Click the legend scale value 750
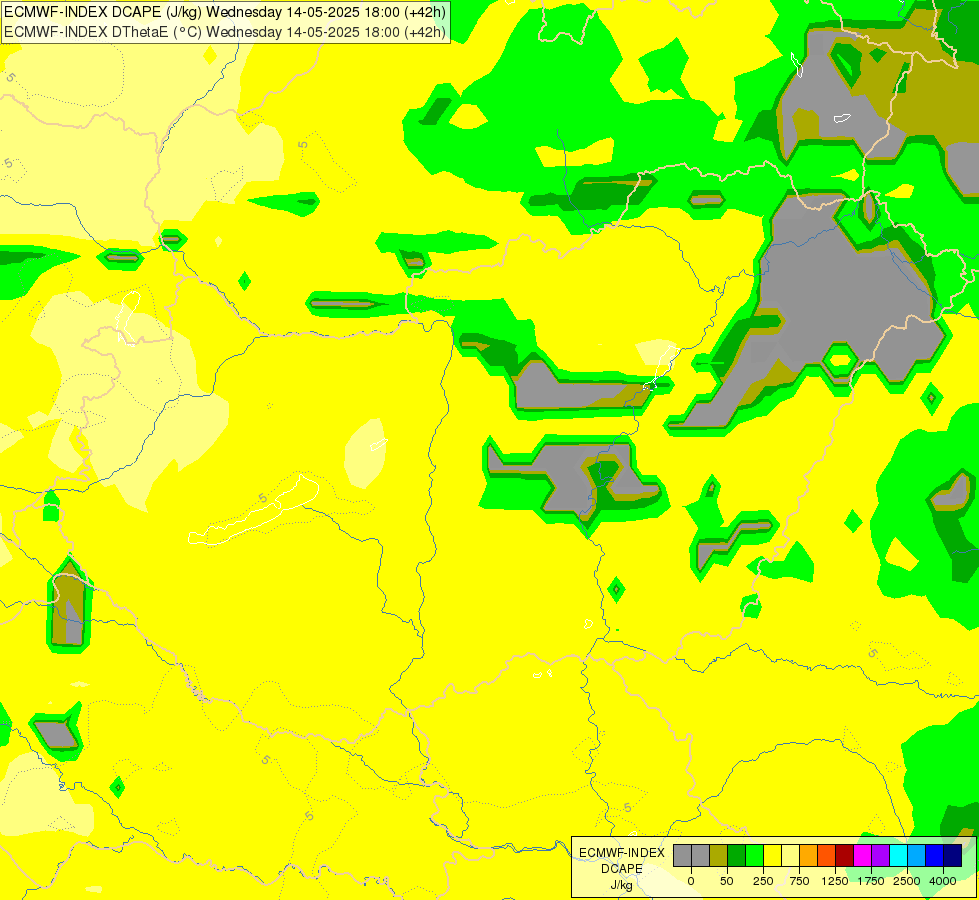The image size is (979, 900). [x=799, y=881]
